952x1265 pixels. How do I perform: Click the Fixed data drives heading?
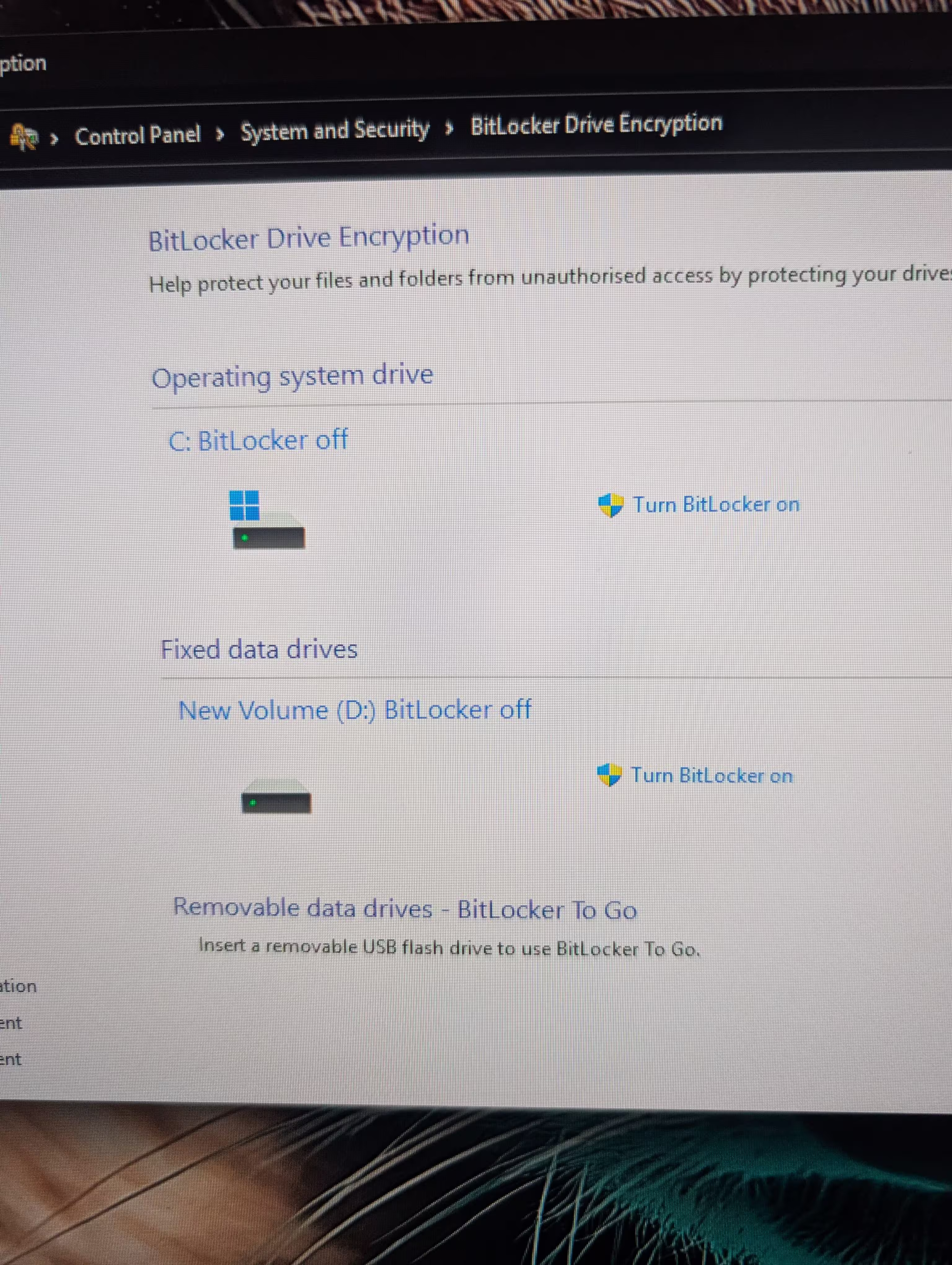point(259,650)
